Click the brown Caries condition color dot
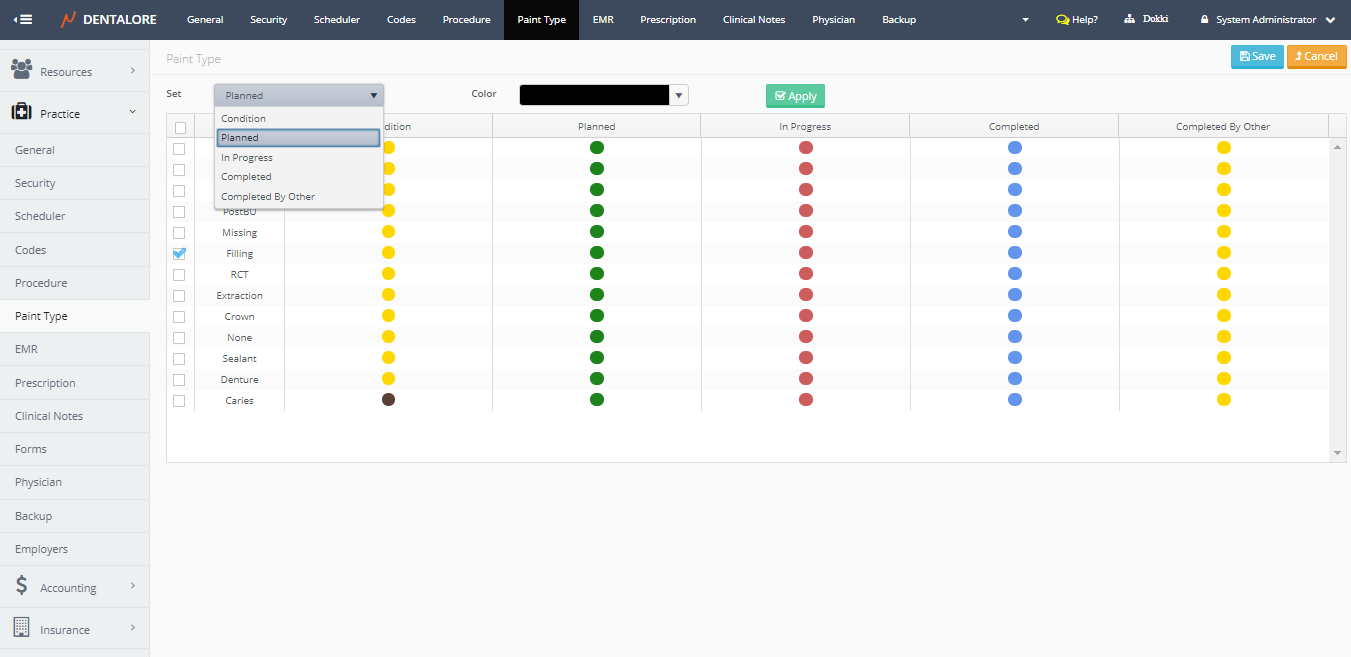This screenshot has height=657, width=1351. 388,400
